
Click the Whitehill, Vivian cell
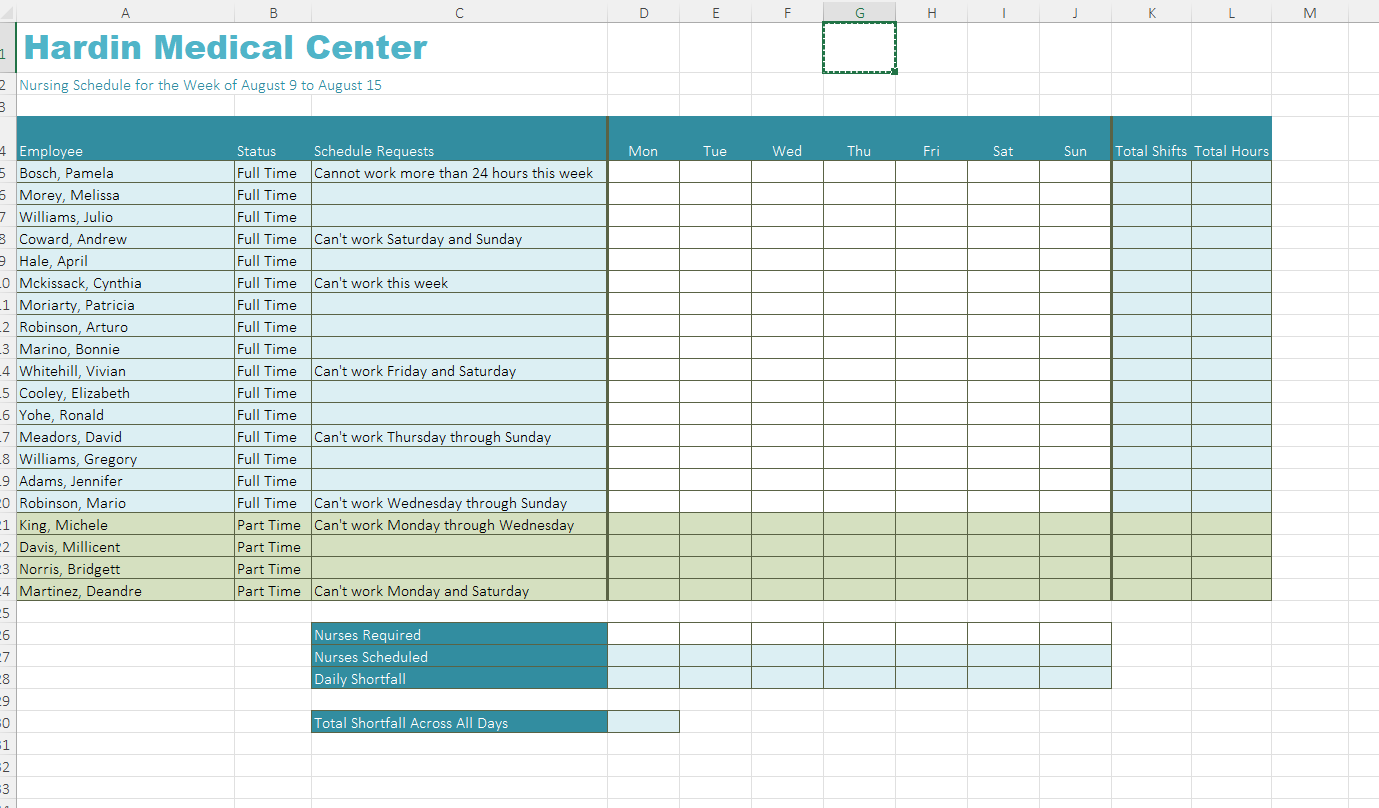tap(126, 371)
